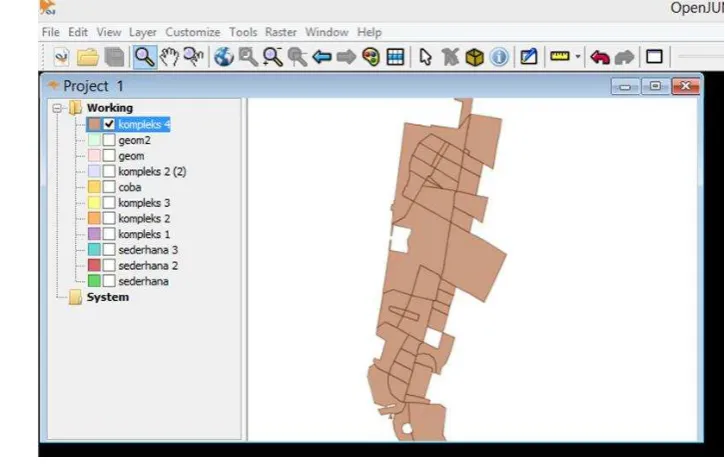Select the kompleks 2 (2) layer name

(x=152, y=171)
